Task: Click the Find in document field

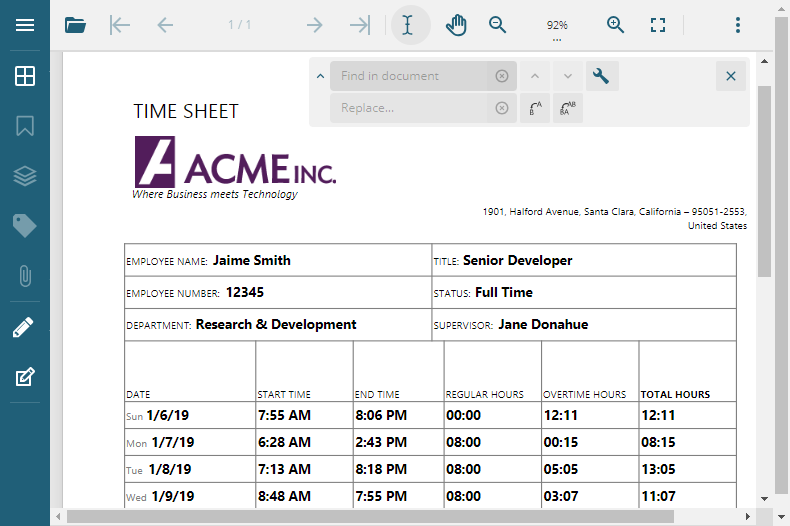Action: click(411, 76)
